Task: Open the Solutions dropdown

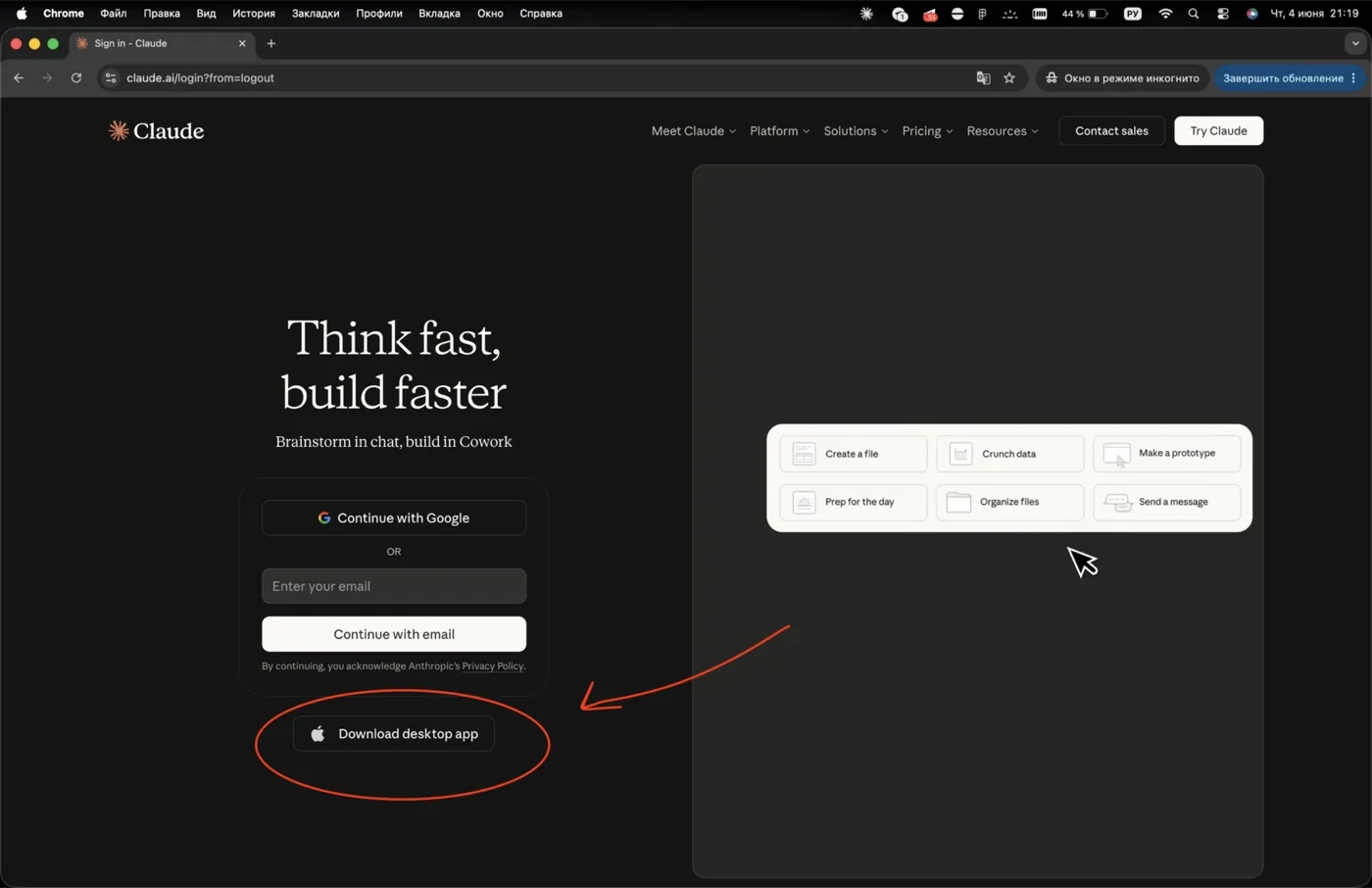Action: point(857,130)
